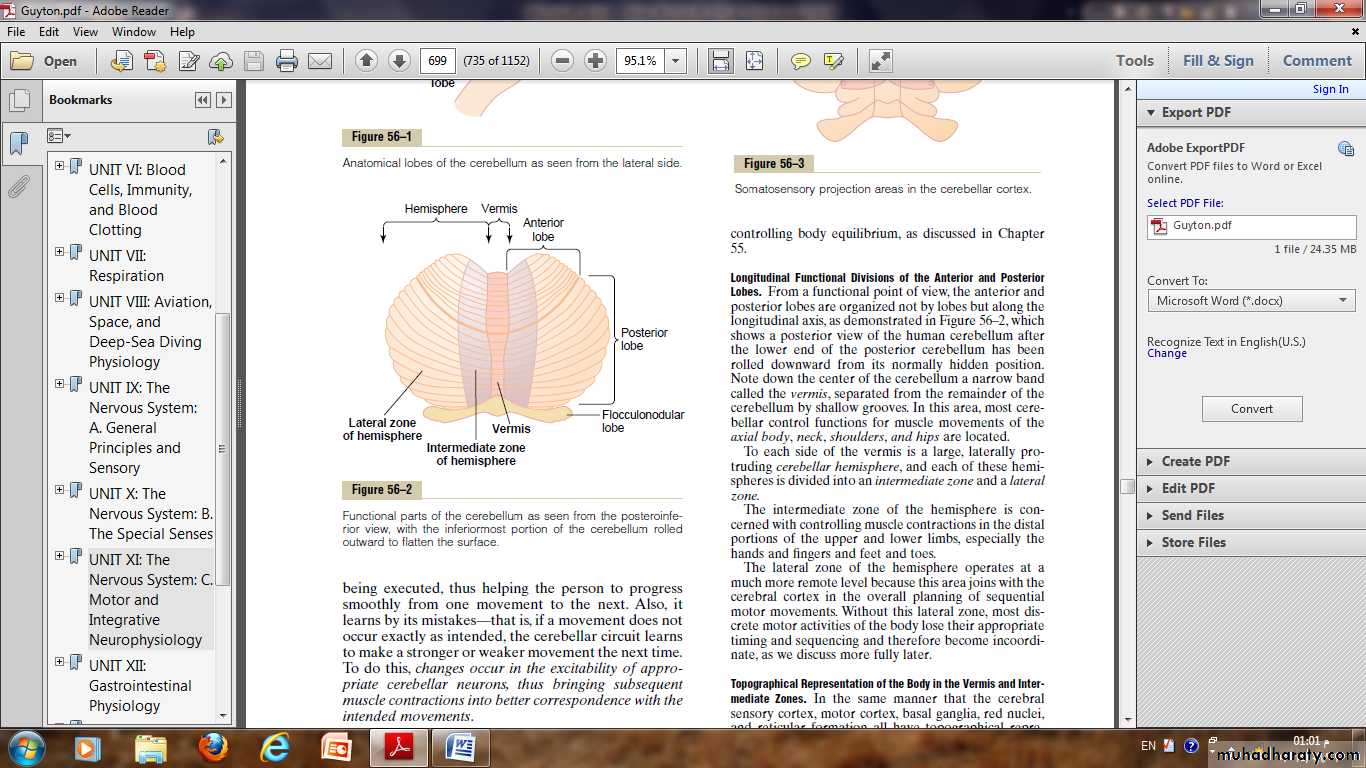Add a sticky note comment
The height and width of the screenshot is (768, 1366).
800,61
